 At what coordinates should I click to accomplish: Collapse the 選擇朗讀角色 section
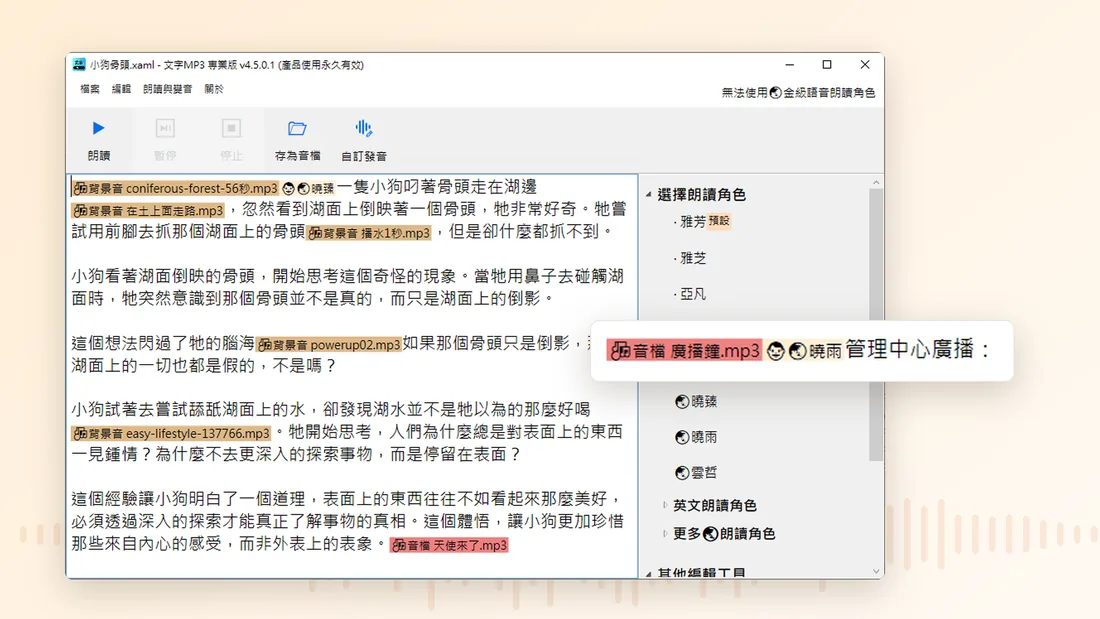(649, 194)
